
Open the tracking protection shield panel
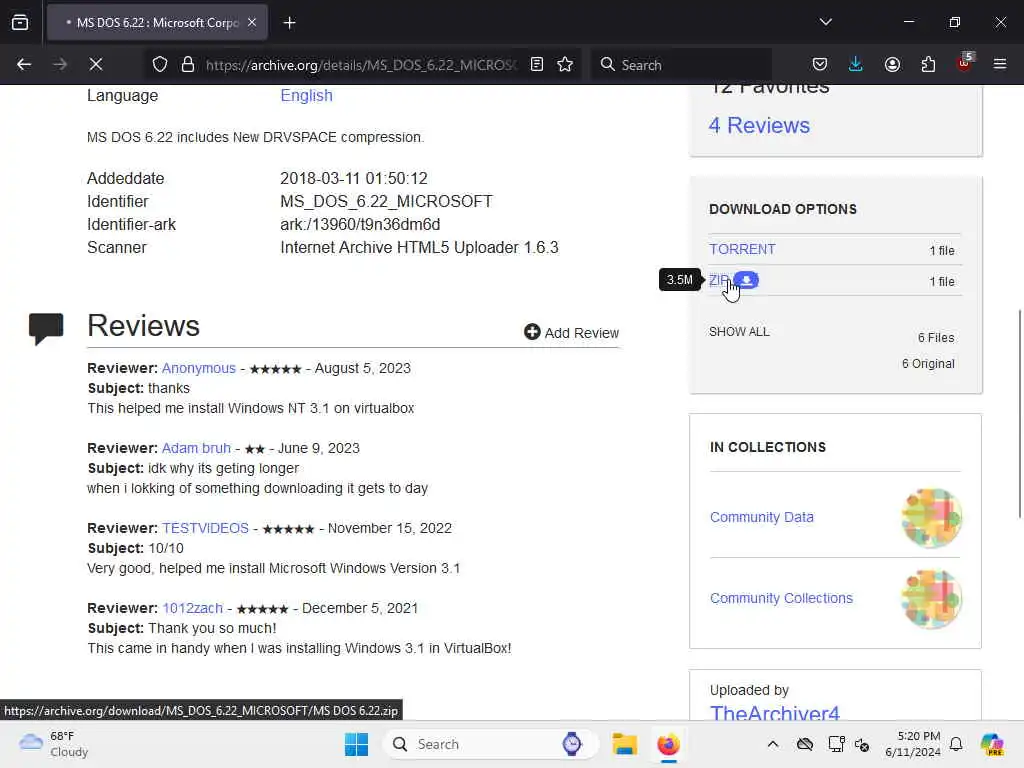(x=160, y=64)
